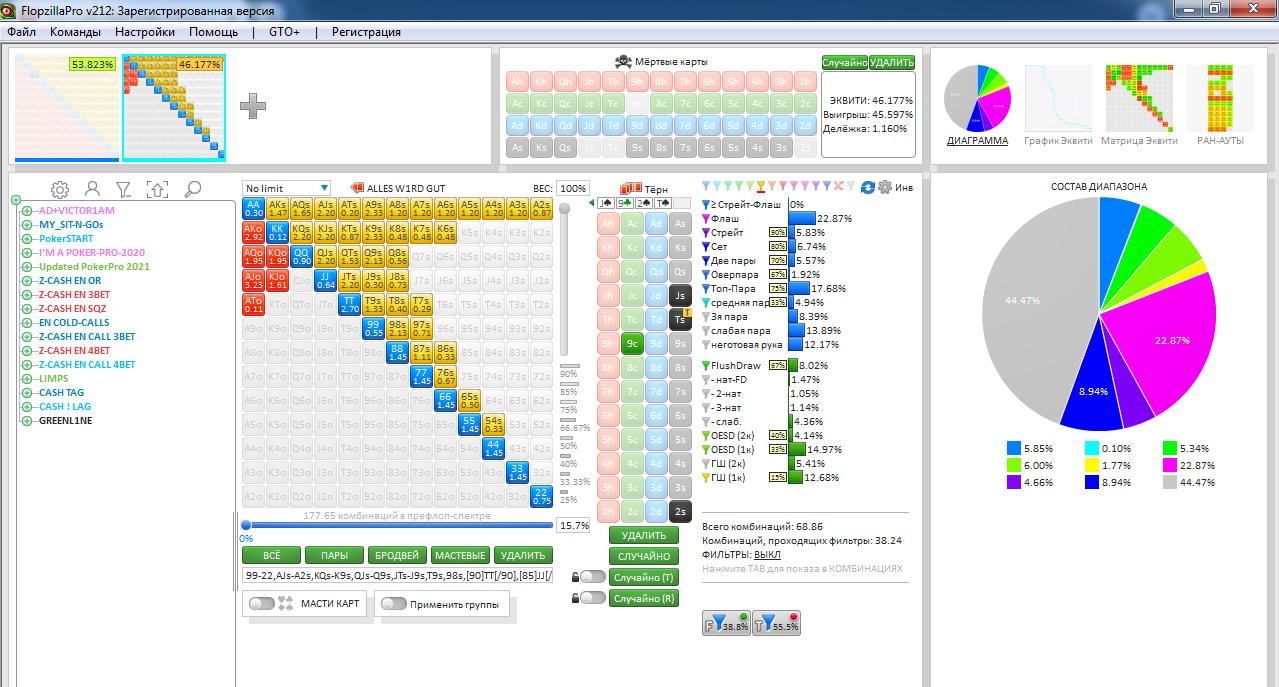Open the No limit game type dropdown

pos(286,188)
